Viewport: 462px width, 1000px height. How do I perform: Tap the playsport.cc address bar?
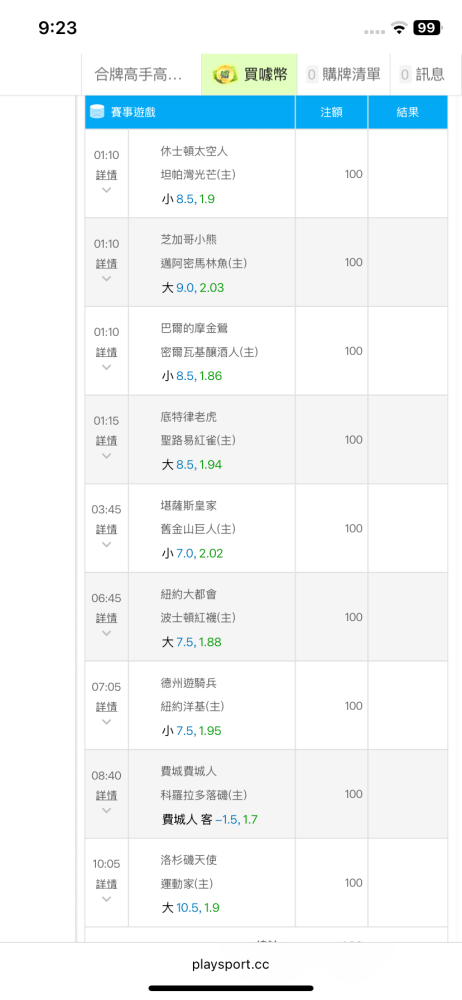coord(231,965)
